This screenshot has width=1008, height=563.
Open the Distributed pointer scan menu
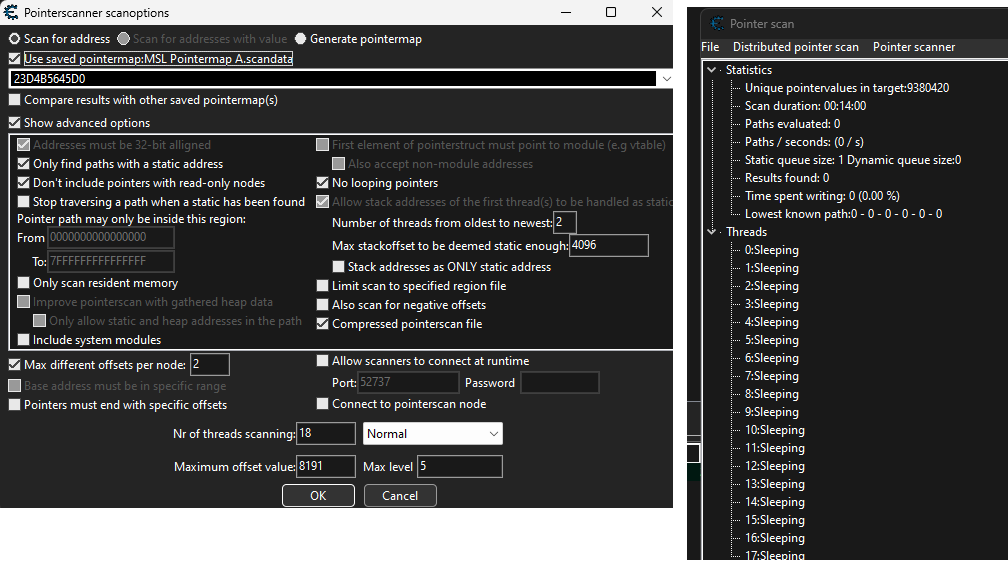[795, 47]
